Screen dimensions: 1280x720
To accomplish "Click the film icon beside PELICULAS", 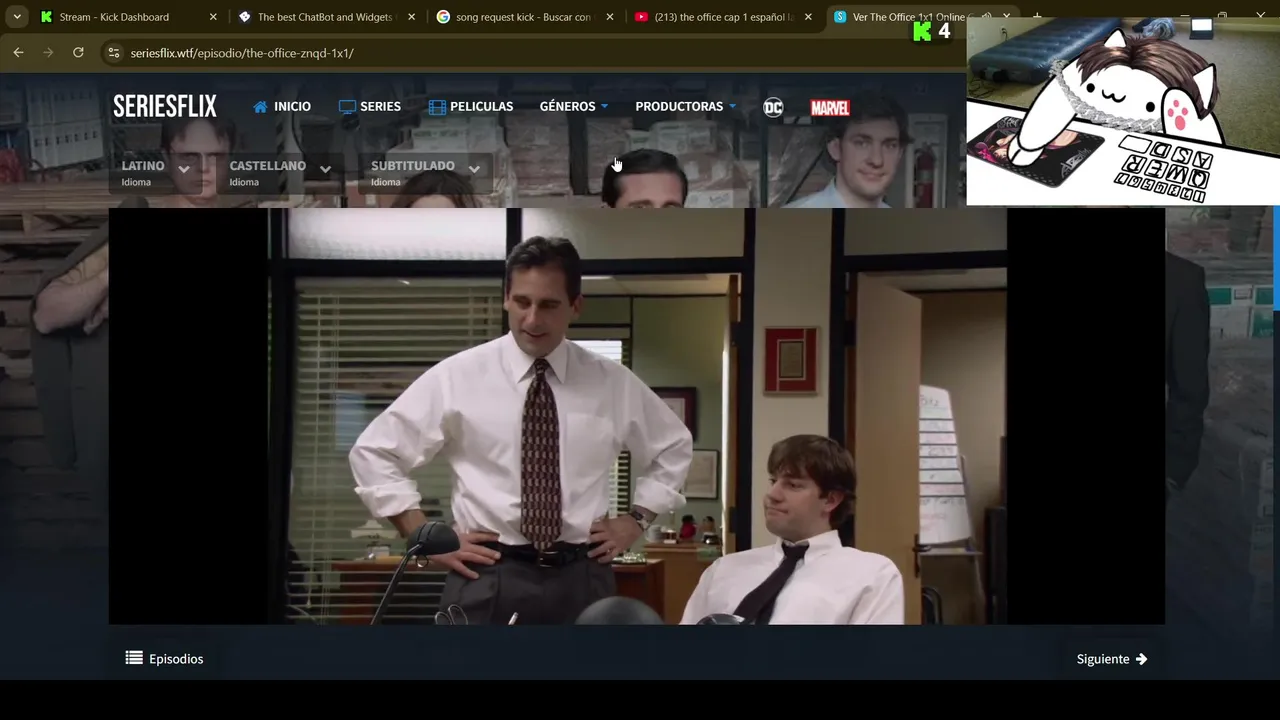I will tap(437, 107).
